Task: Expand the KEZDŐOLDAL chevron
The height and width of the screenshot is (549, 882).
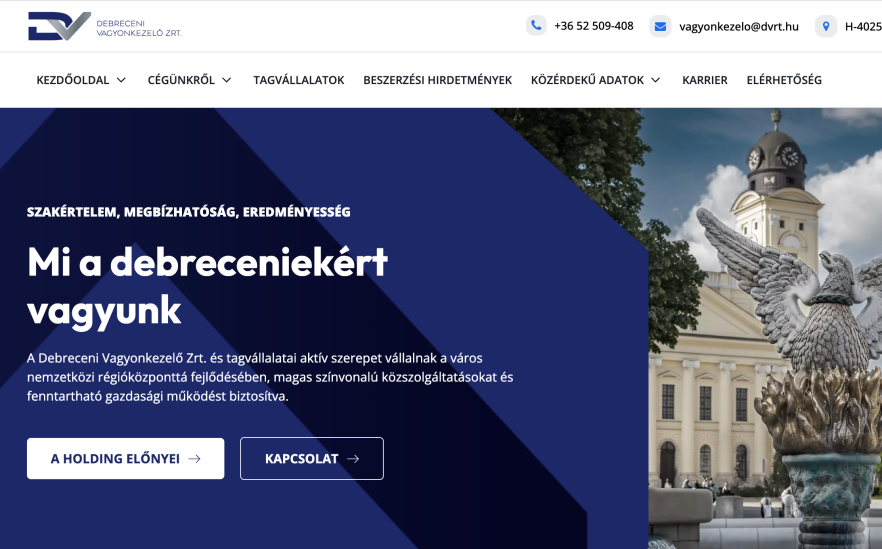Action: 121,80
